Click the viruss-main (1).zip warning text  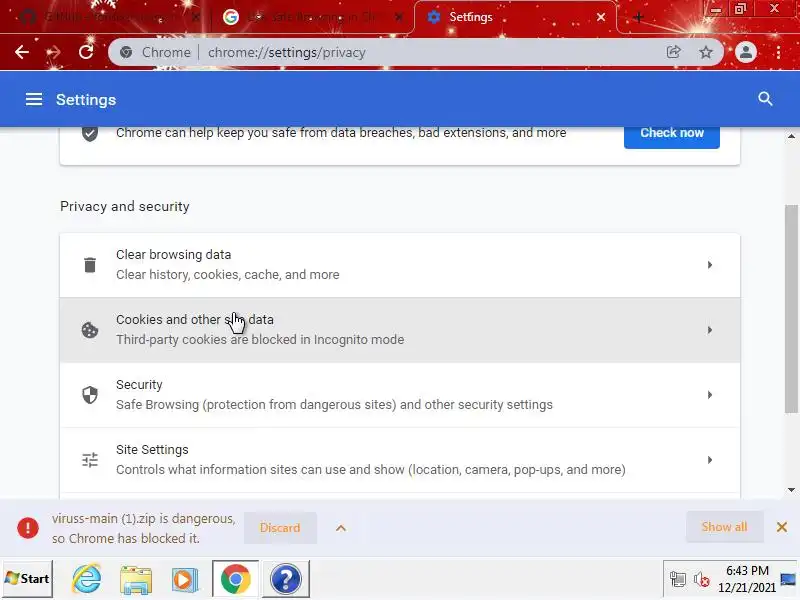tap(143, 528)
